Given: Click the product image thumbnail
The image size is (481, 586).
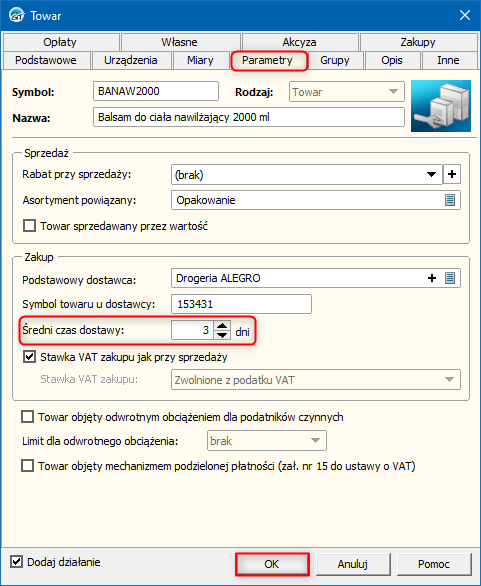Looking at the screenshot, I should coord(441,106).
